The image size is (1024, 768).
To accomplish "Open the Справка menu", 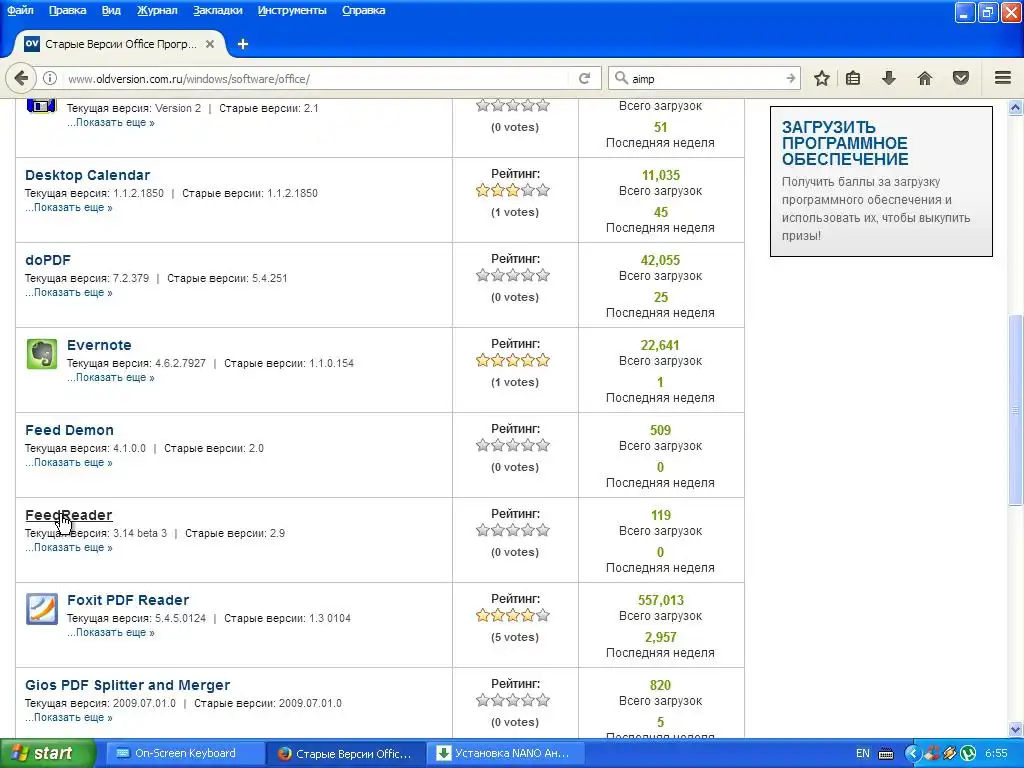I will coord(364,10).
